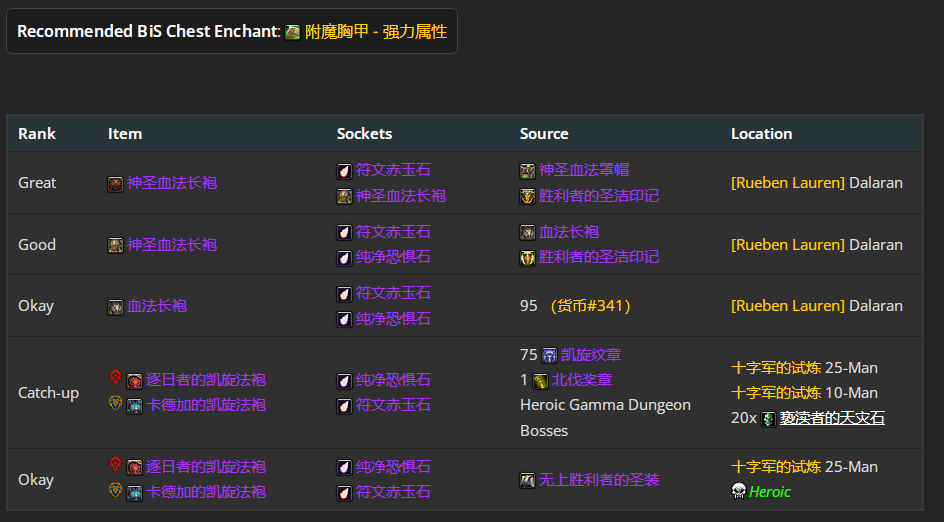This screenshot has width=944, height=522.
Task: Open the 货币#341 currency link
Action: click(x=590, y=306)
